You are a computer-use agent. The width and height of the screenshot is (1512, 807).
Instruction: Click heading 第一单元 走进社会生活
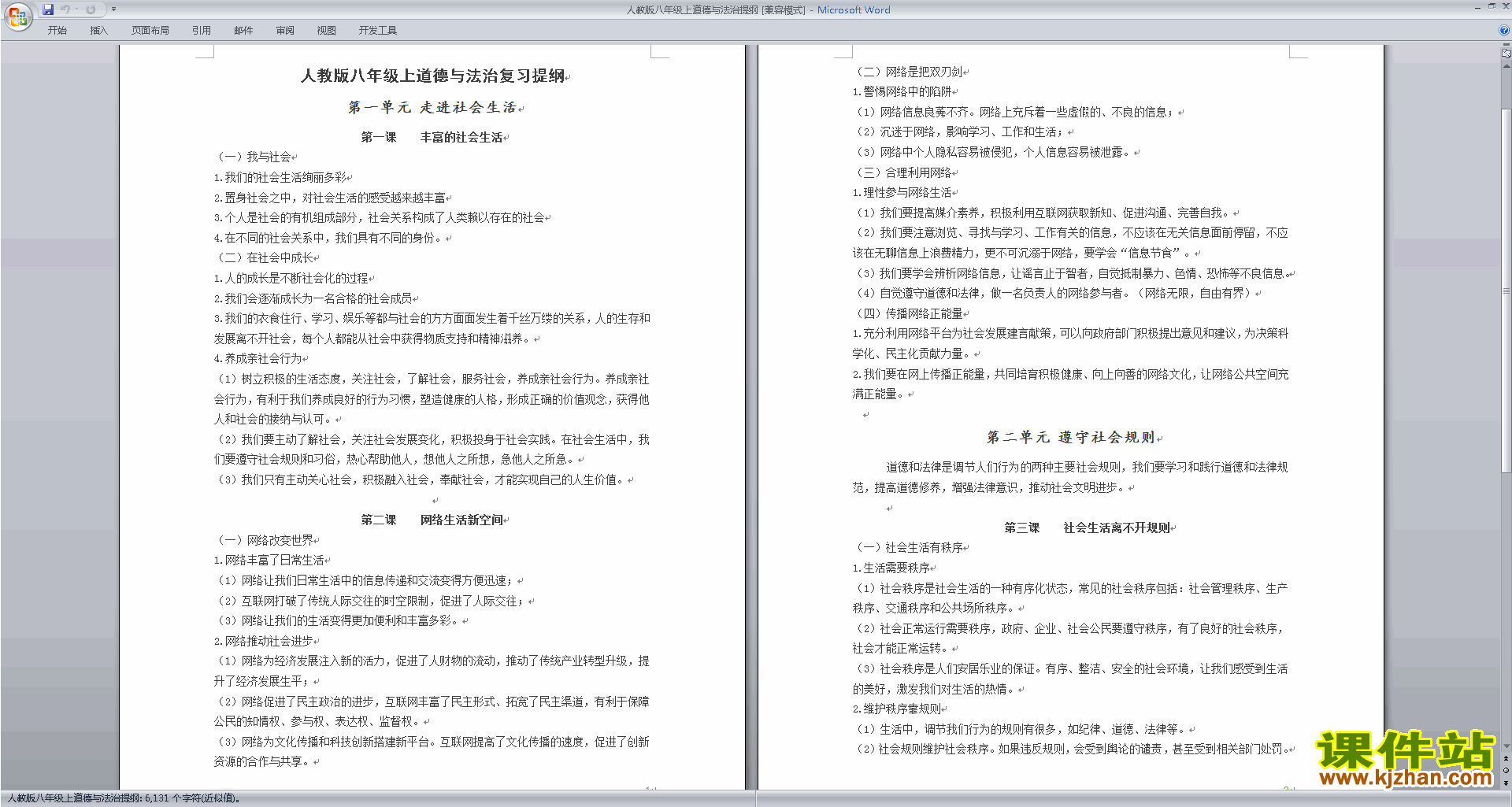pyautogui.click(x=432, y=107)
